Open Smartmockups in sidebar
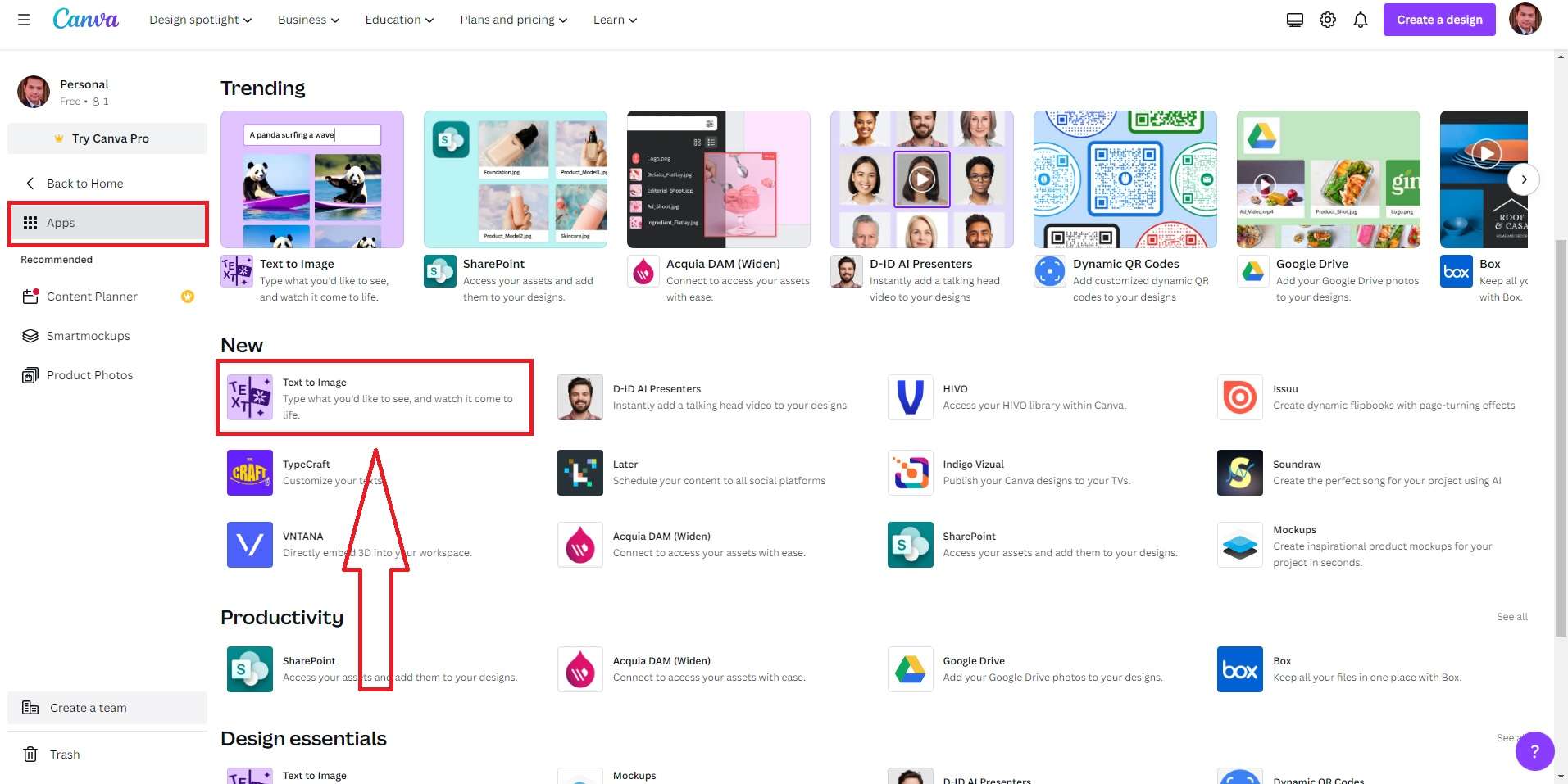1568x784 pixels. [x=107, y=336]
